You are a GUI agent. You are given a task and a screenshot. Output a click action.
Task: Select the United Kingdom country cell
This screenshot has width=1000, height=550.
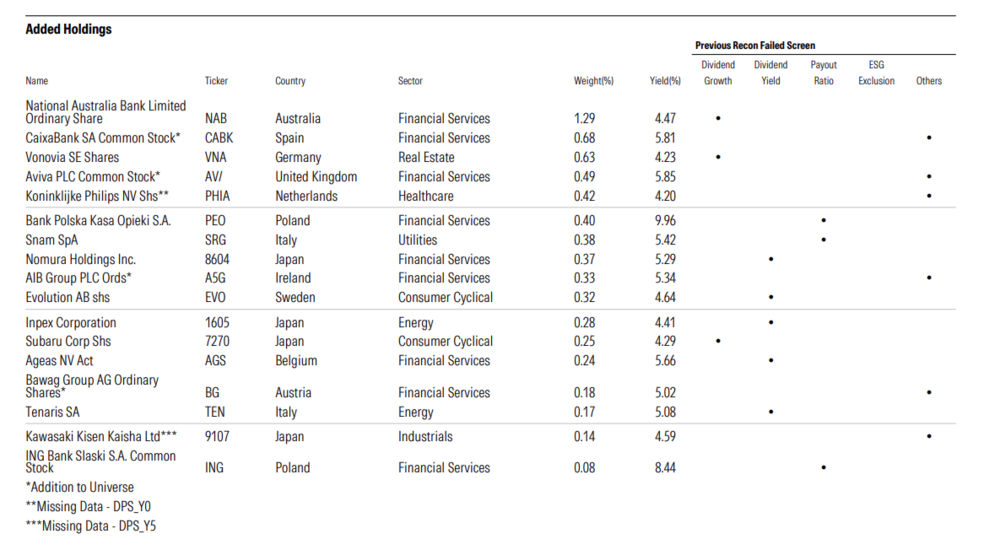[316, 177]
